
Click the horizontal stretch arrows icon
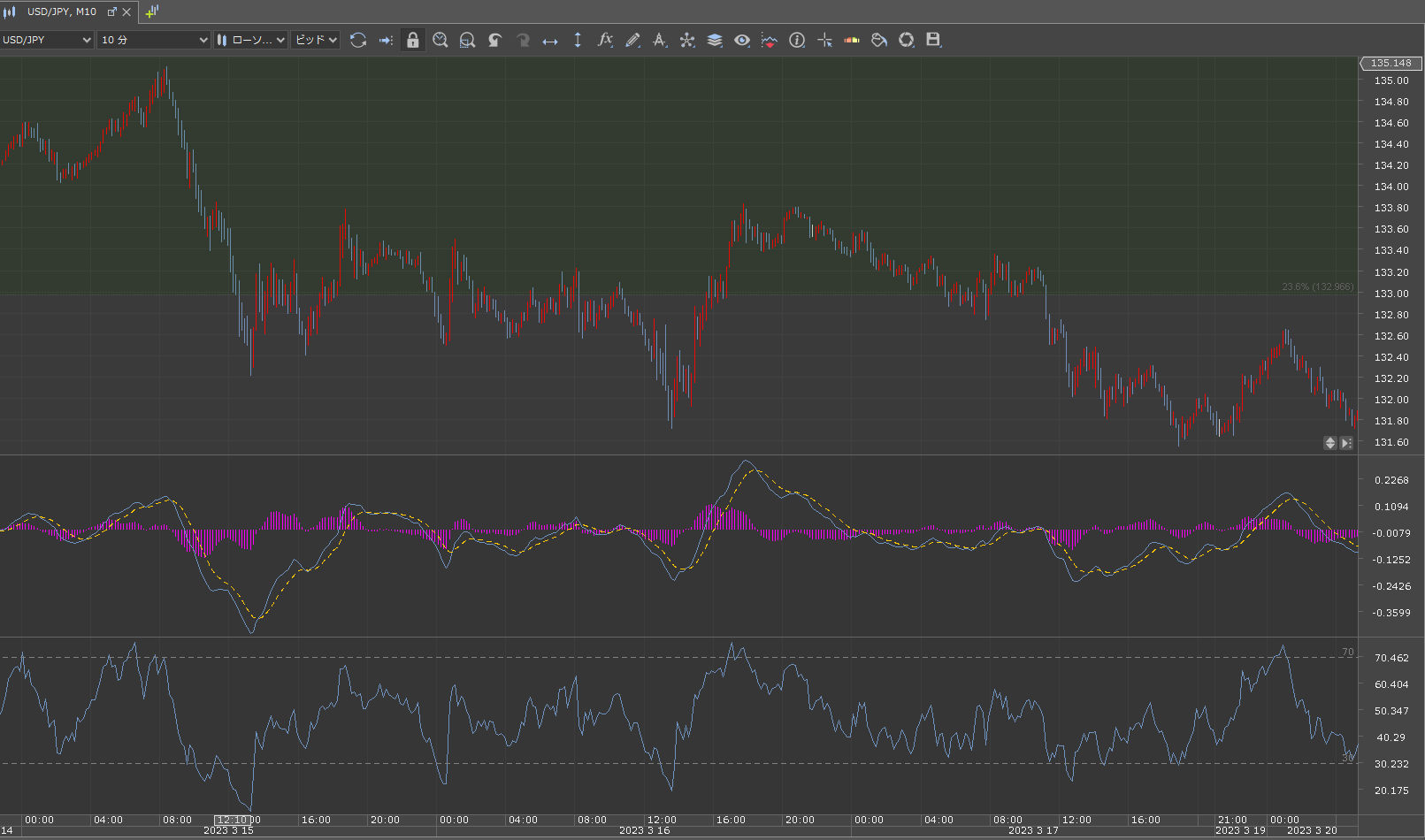pos(550,40)
